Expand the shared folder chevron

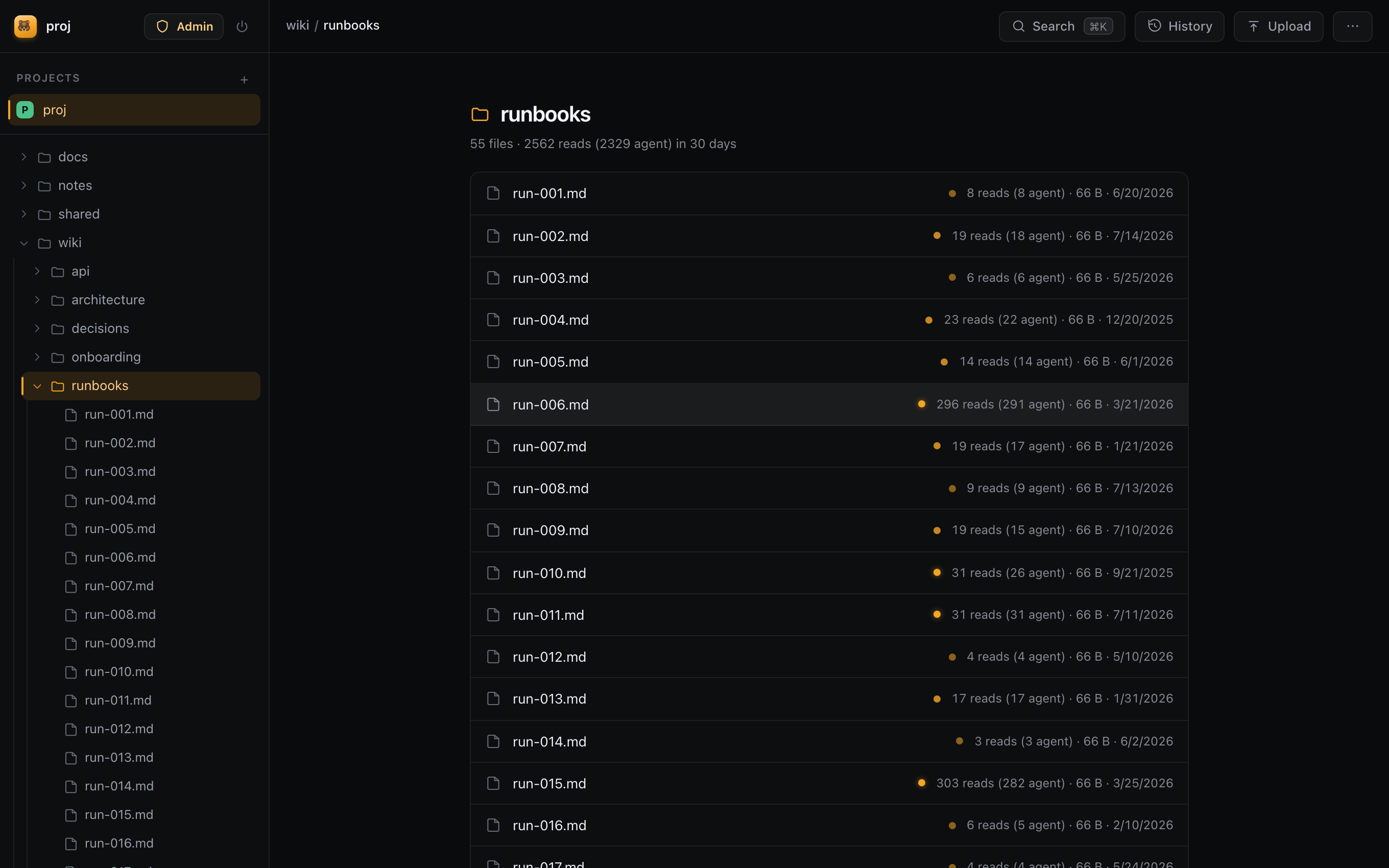pos(24,214)
